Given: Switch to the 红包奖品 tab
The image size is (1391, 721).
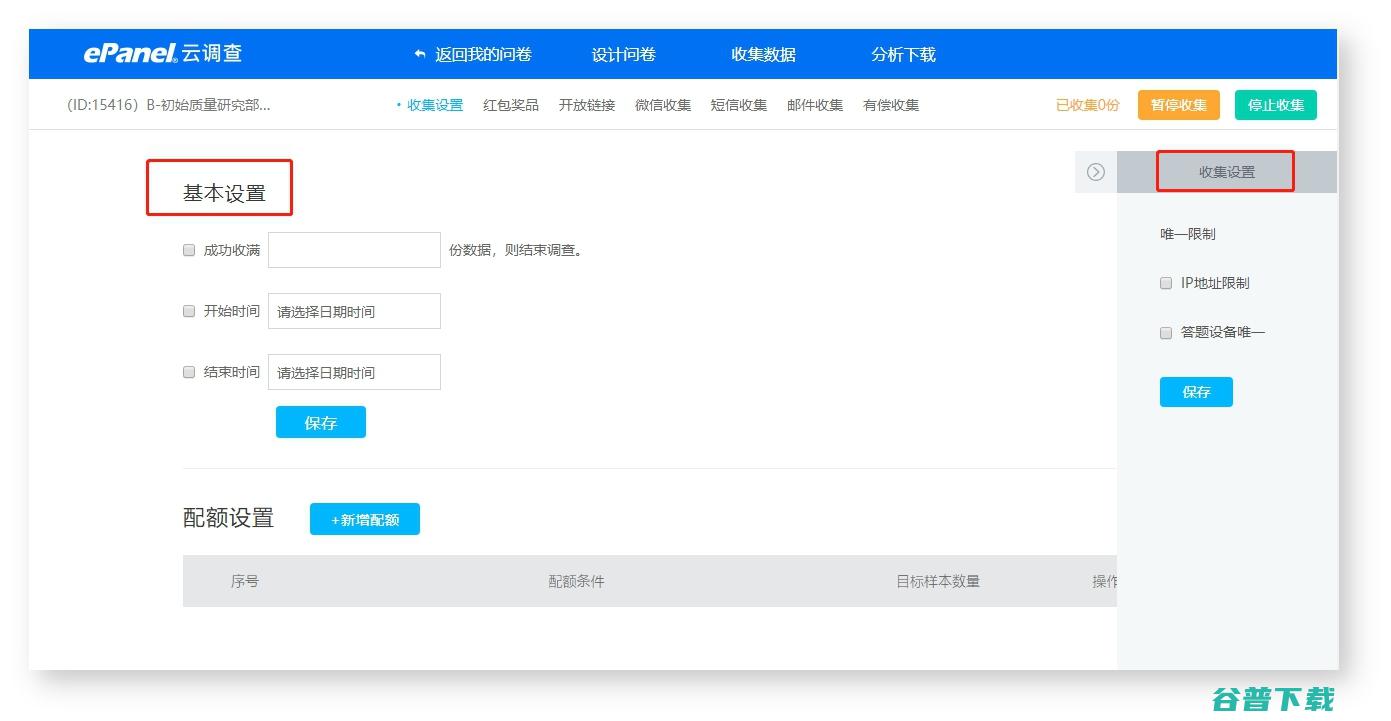Looking at the screenshot, I should pyautogui.click(x=511, y=105).
